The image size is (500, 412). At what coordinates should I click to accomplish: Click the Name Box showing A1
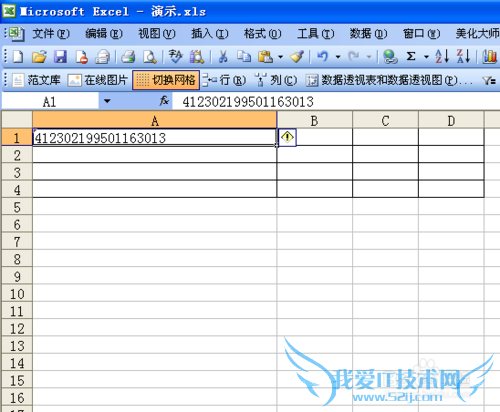click(50, 101)
